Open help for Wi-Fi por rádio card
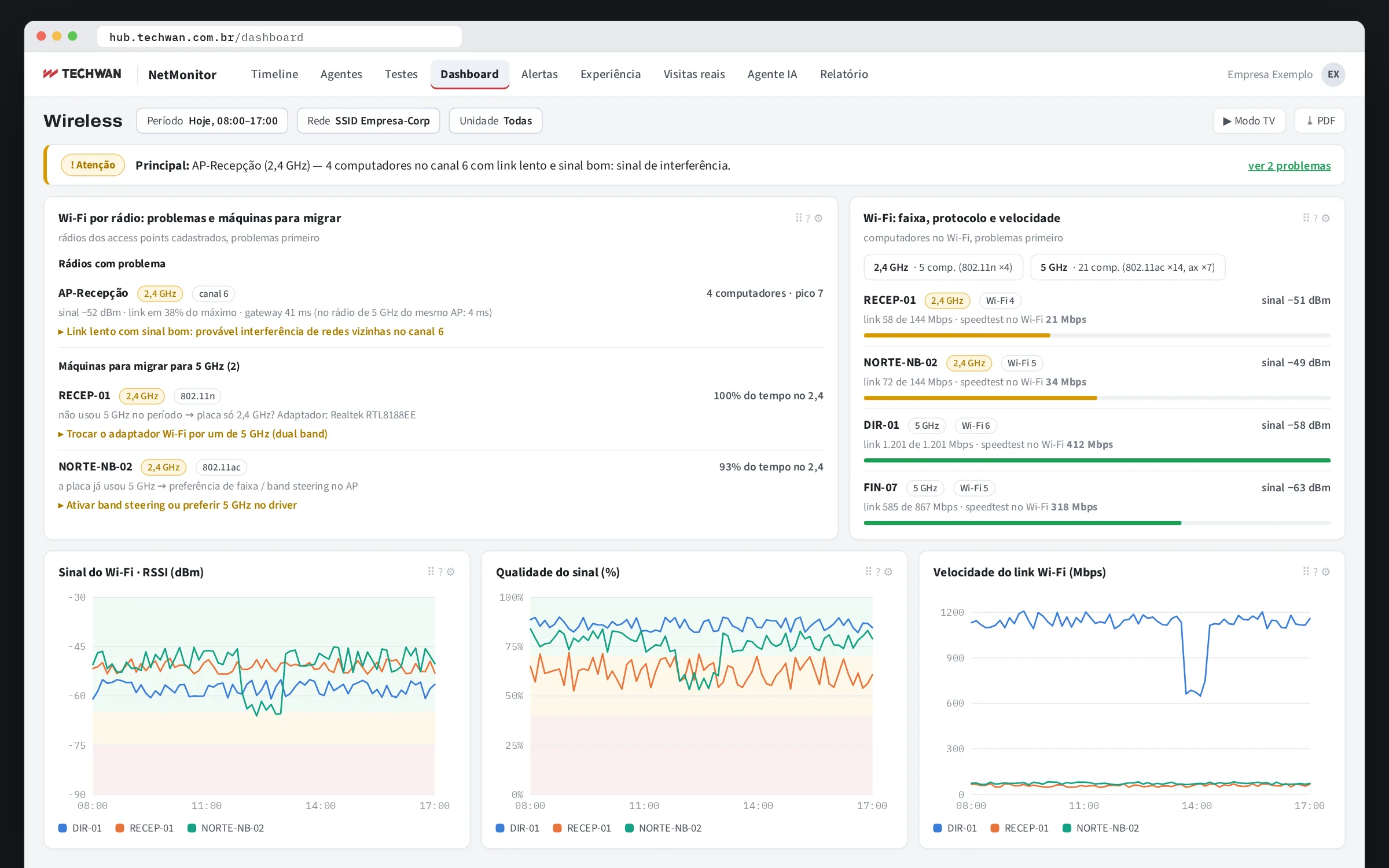The width and height of the screenshot is (1389, 868). (808, 218)
